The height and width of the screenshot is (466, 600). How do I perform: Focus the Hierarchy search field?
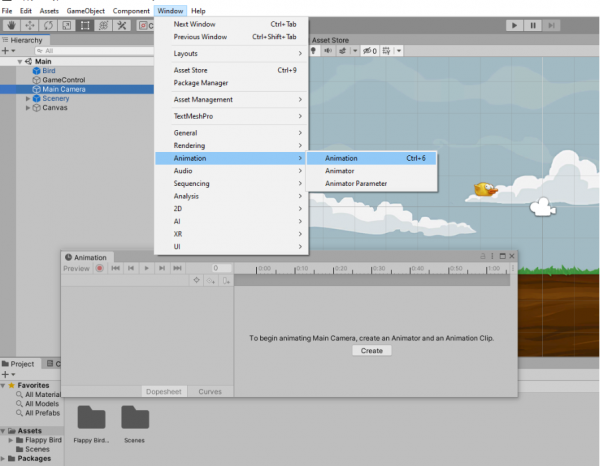(94, 51)
